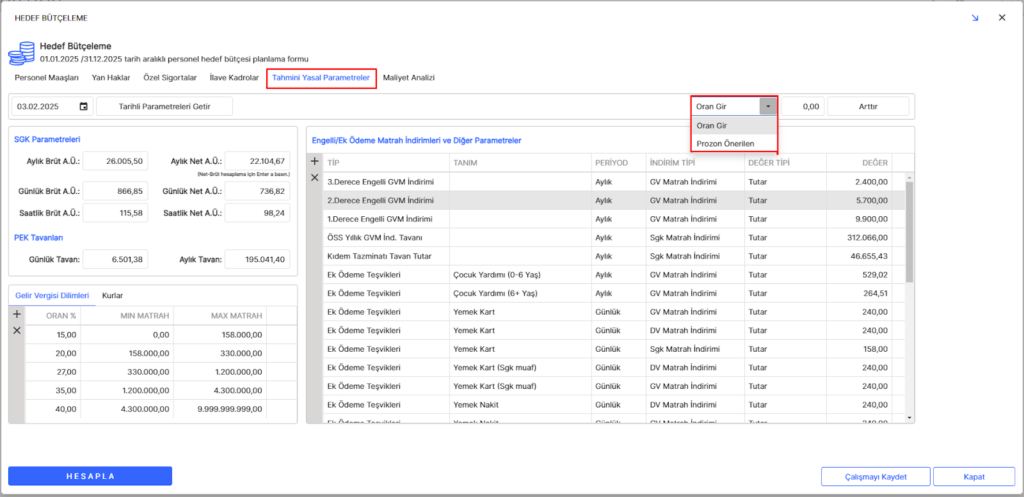Choose Oran Gir option in list
This screenshot has width=1024, height=497.
[712, 125]
